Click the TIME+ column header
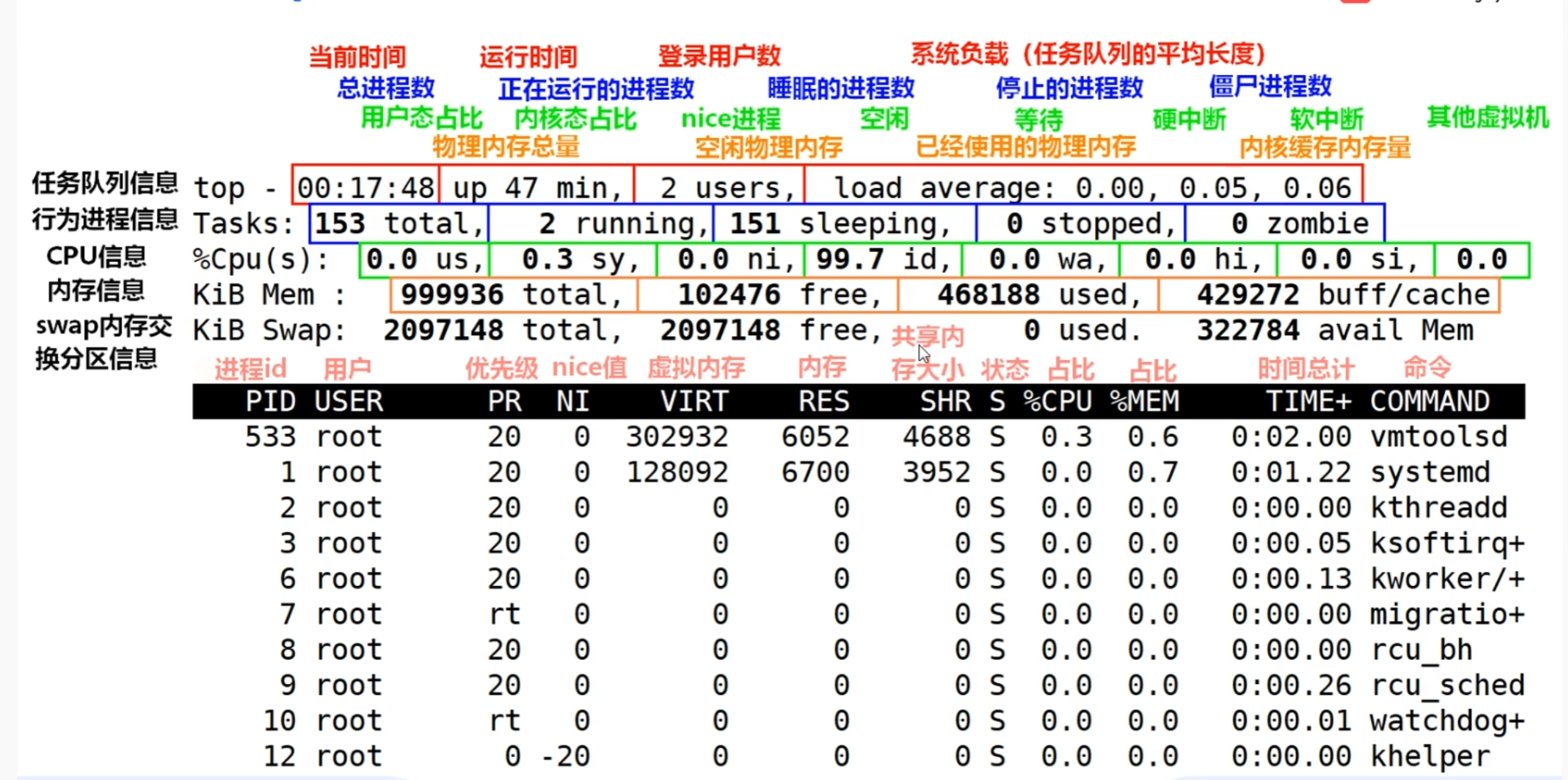Image resolution: width=1568 pixels, height=780 pixels. [x=1308, y=401]
